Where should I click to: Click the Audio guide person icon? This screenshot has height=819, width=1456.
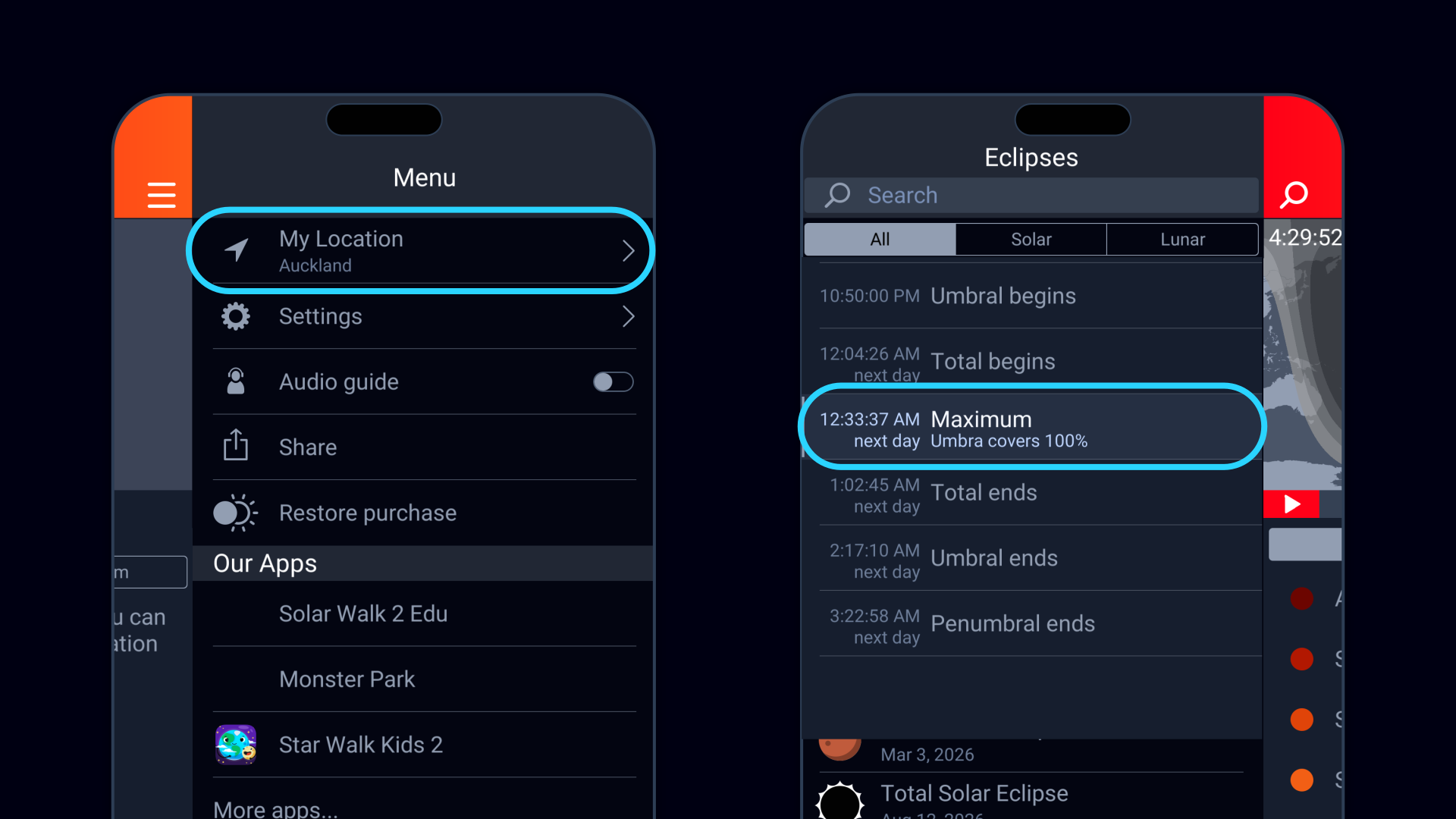[236, 381]
